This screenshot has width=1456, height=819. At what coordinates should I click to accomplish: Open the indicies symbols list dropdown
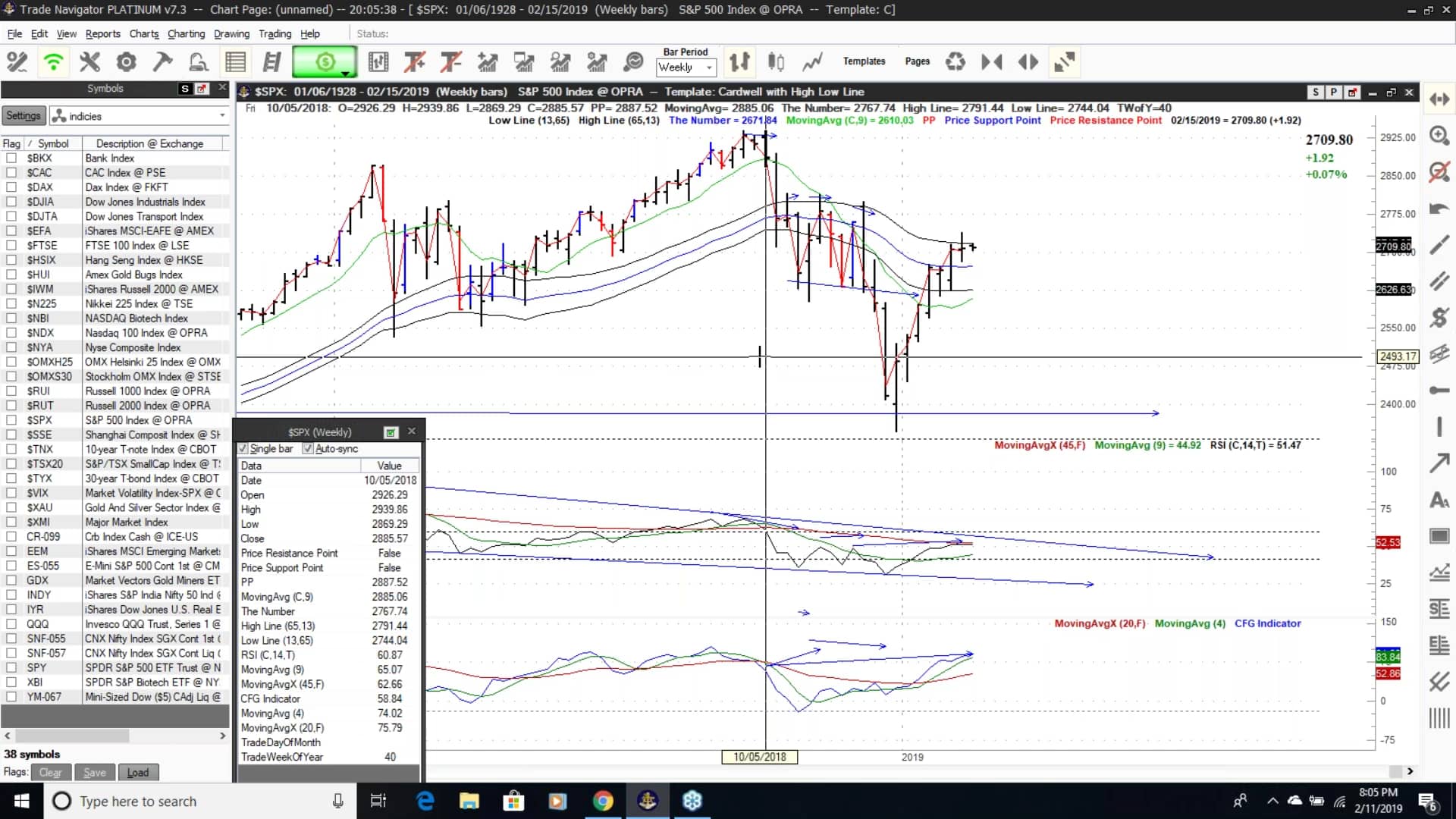coord(222,115)
